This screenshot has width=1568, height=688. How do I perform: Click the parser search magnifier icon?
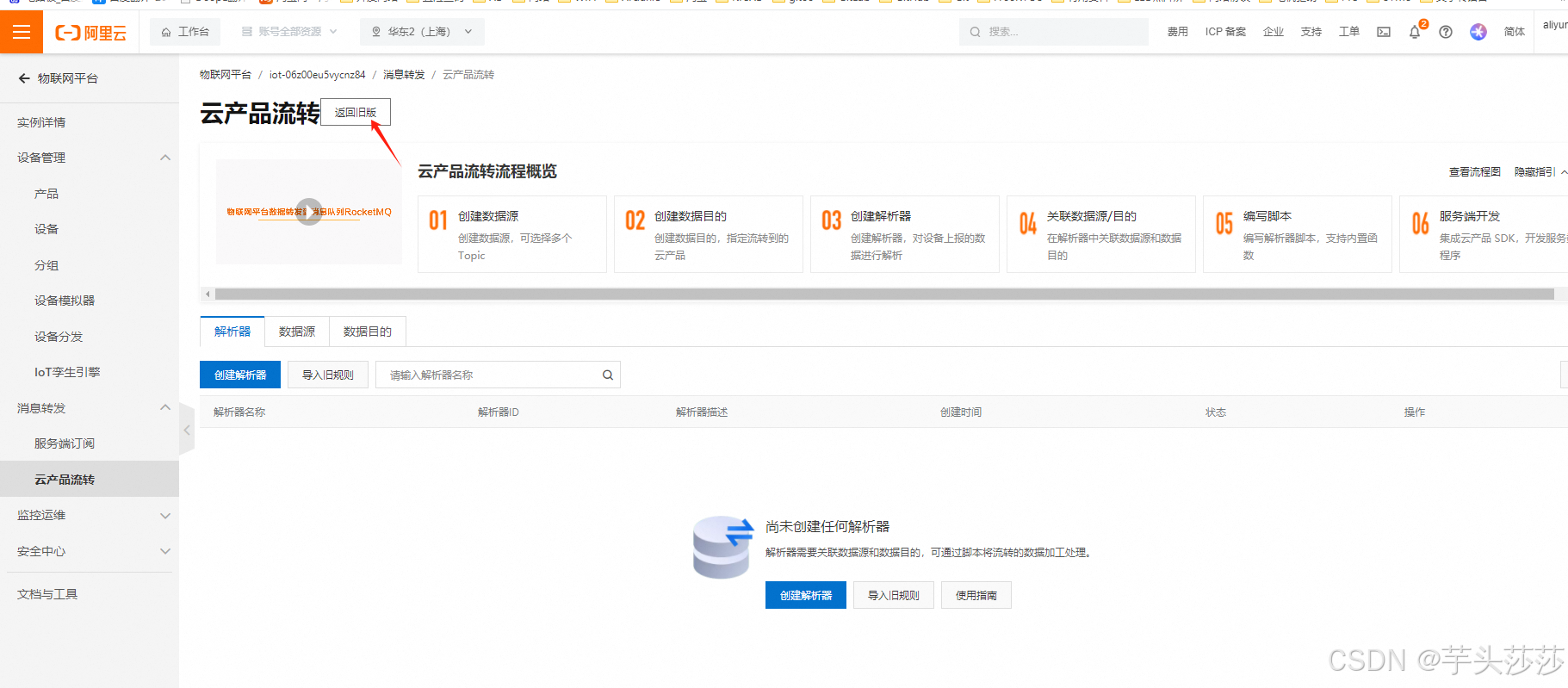pyautogui.click(x=608, y=375)
